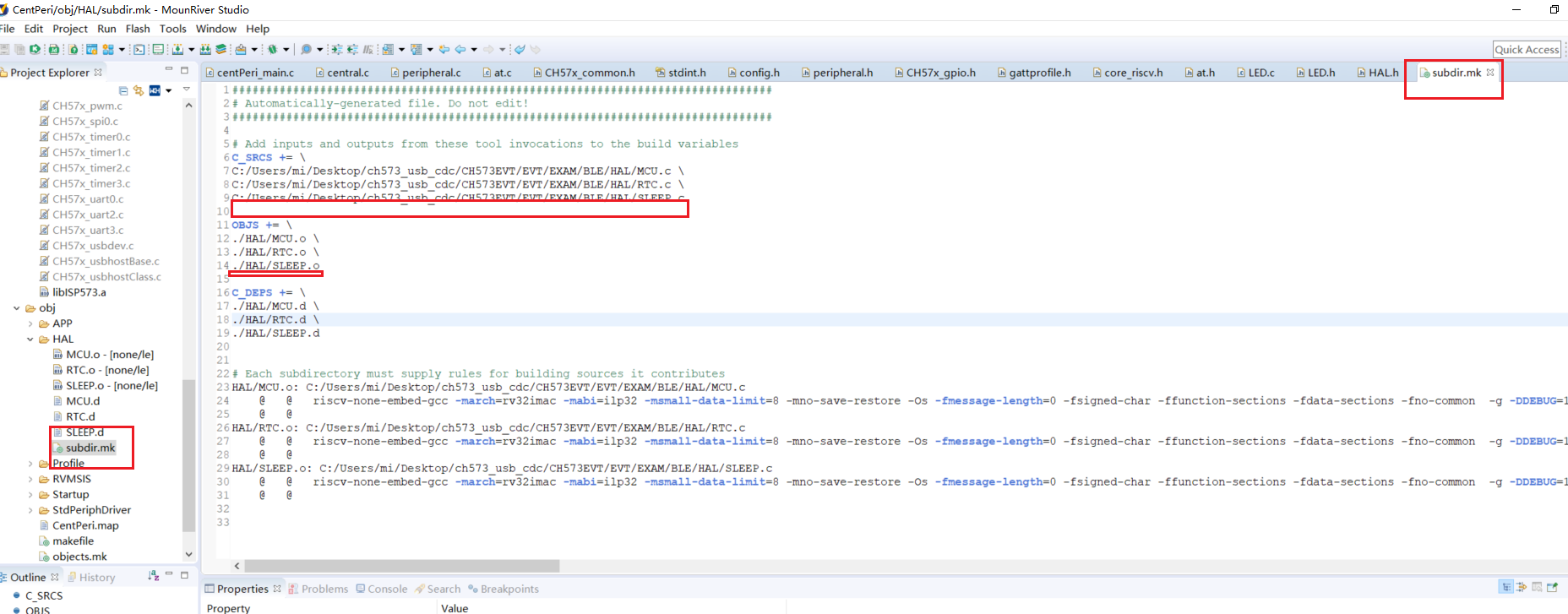The height and width of the screenshot is (614, 1568).
Task: Click the back navigation arrow icon
Action: coord(460,50)
